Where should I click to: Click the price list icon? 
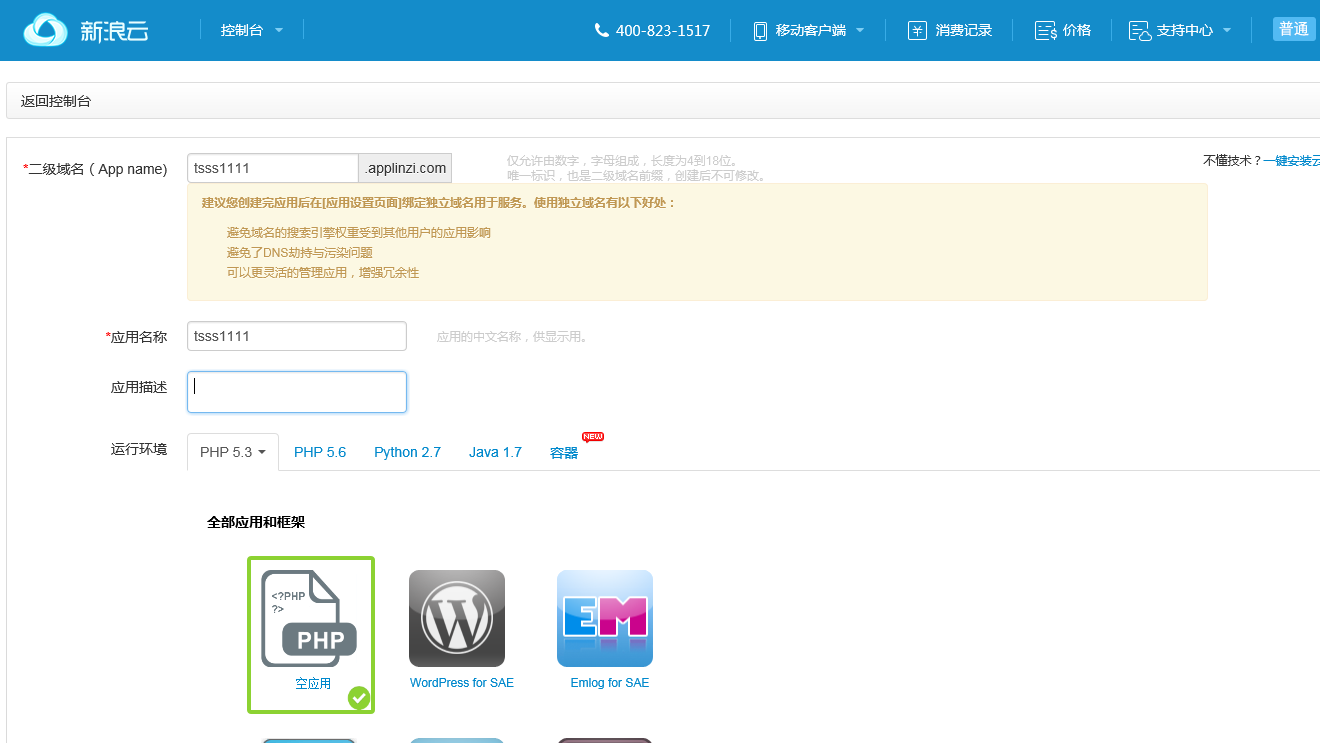pos(1046,30)
